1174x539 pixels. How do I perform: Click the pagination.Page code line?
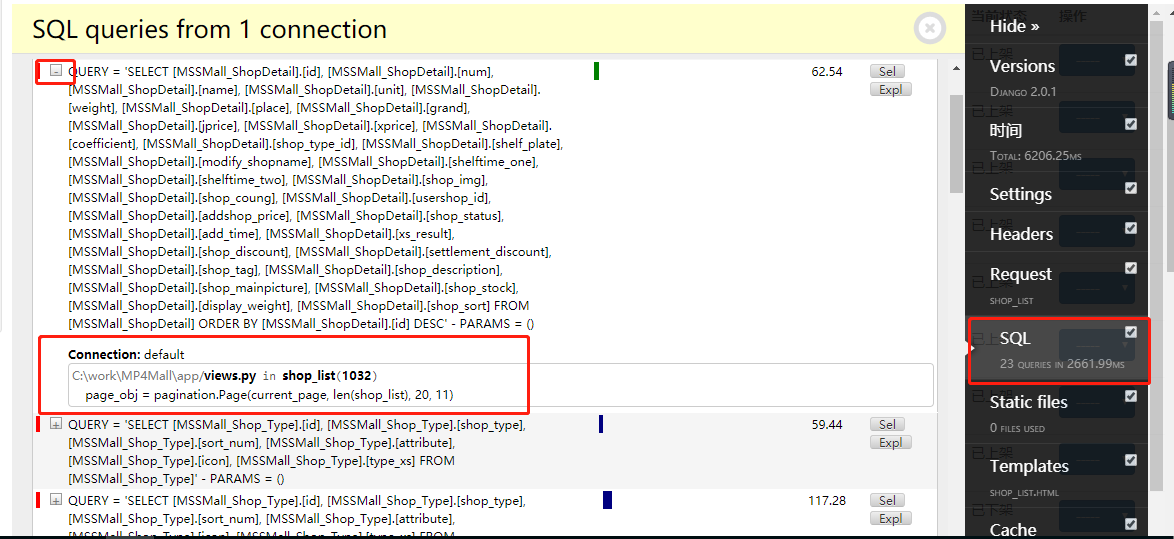(x=270, y=394)
